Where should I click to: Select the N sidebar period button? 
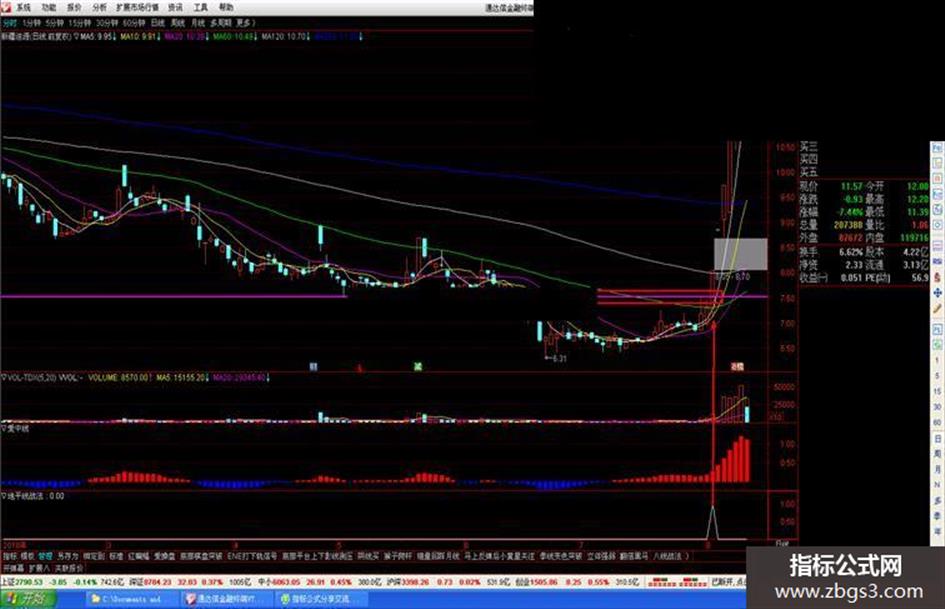tap(937, 485)
